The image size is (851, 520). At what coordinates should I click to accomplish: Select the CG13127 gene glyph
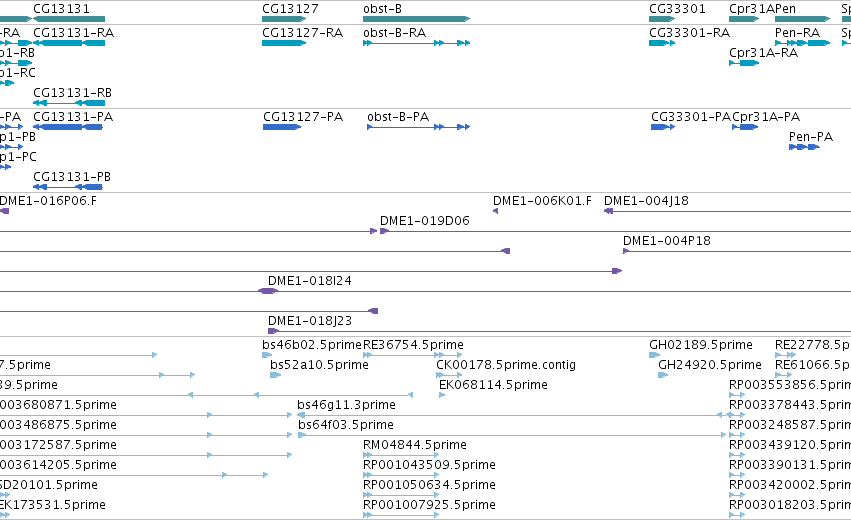click(x=284, y=19)
